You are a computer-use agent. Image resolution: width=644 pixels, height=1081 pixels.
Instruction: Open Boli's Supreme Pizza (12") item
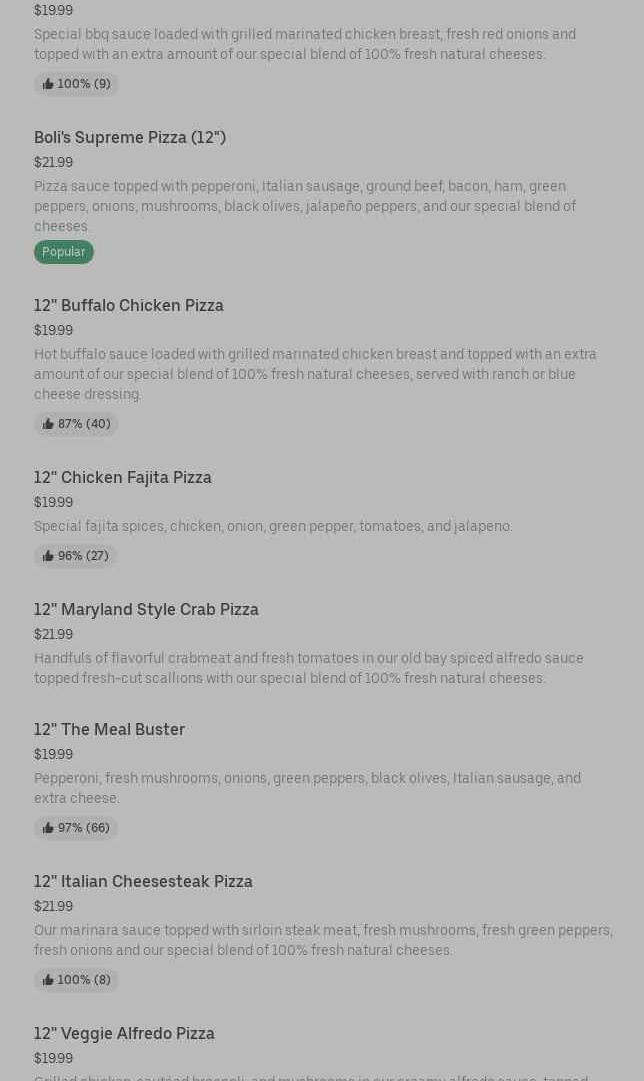coord(130,138)
